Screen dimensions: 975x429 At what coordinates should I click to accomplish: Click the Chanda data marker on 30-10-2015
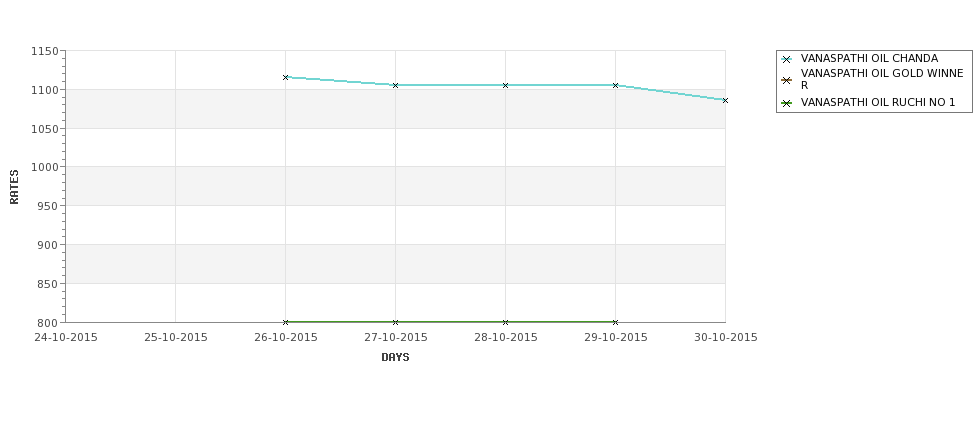click(x=725, y=100)
